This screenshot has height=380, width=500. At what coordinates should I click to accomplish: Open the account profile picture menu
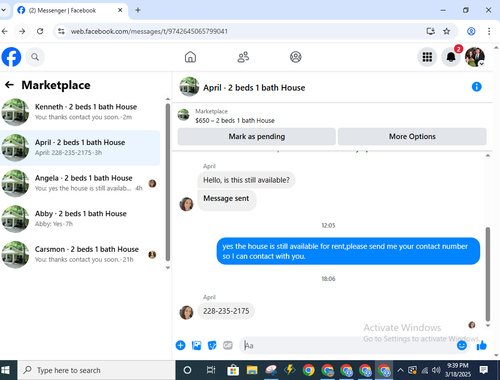[x=475, y=57]
